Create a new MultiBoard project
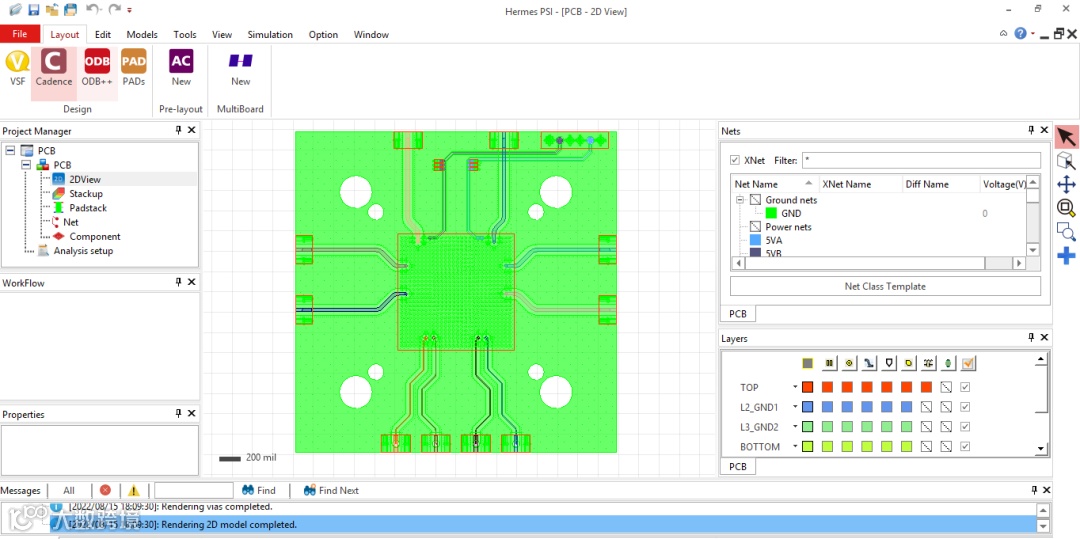This screenshot has width=1080, height=539. 240,67
